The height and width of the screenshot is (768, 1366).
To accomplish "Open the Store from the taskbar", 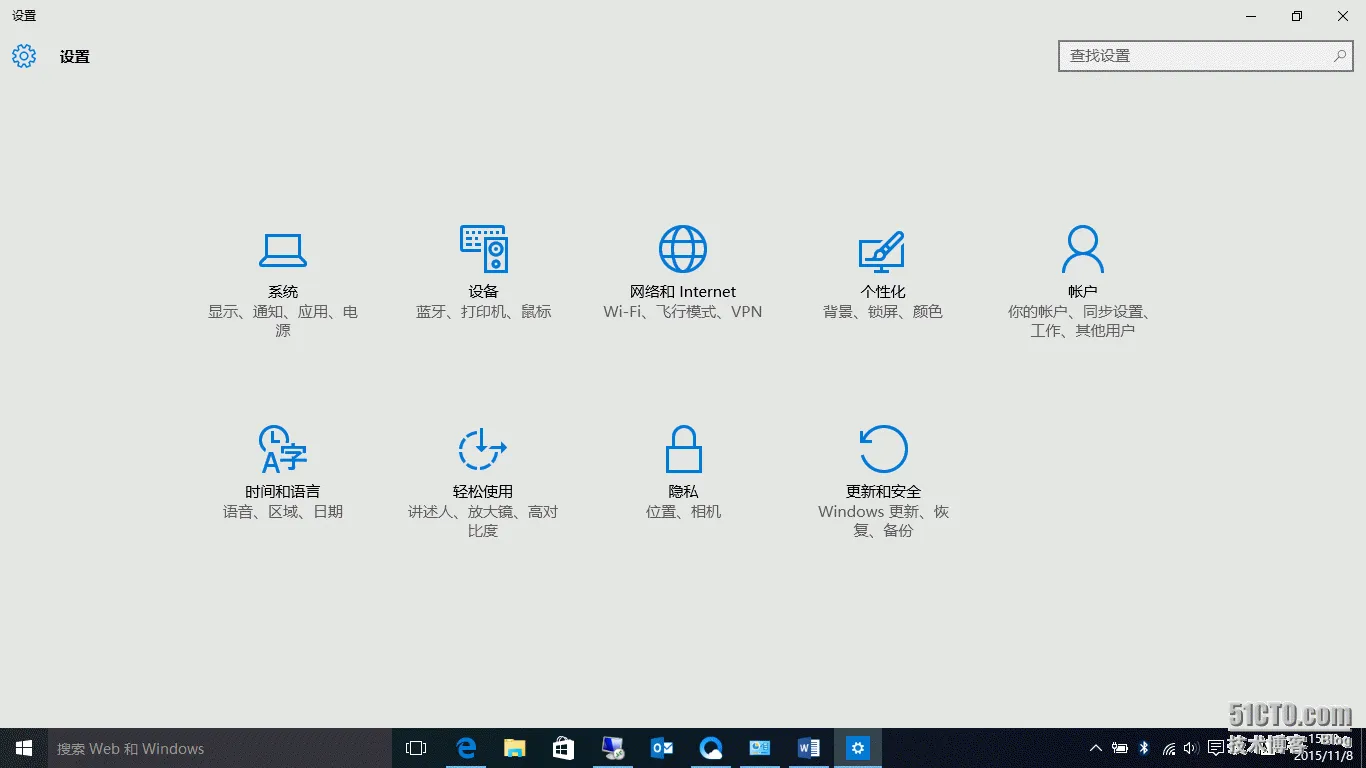I will point(563,748).
